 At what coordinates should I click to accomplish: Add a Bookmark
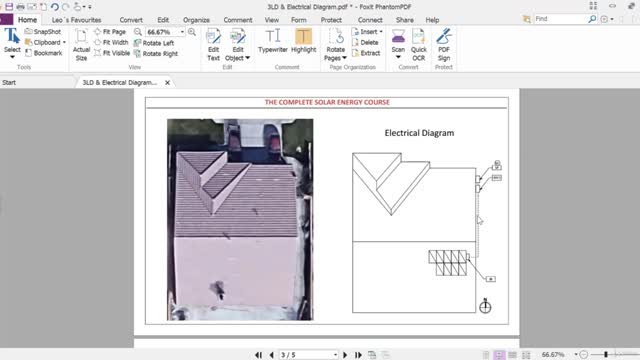point(44,53)
